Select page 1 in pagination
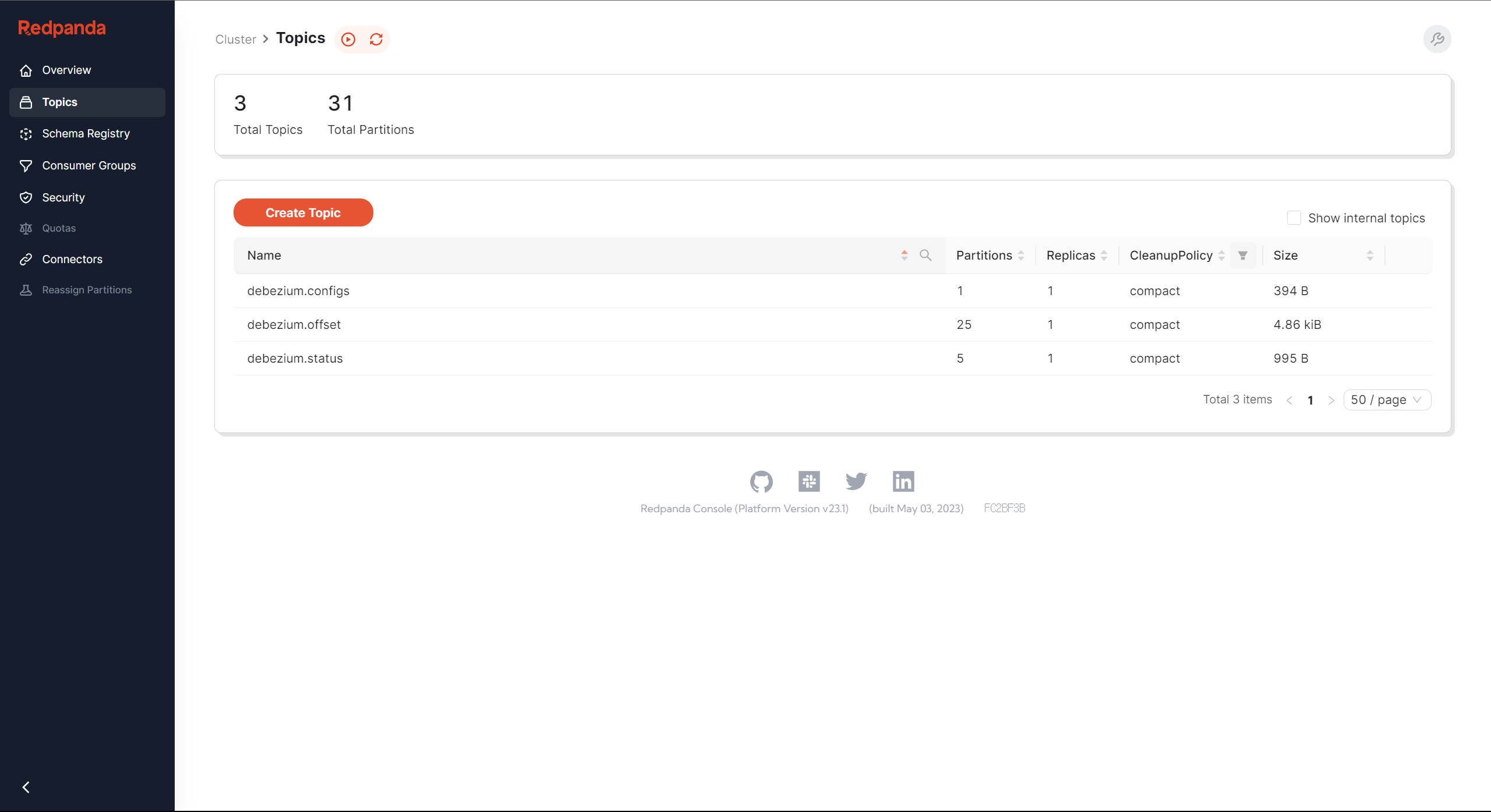 pos(1310,400)
